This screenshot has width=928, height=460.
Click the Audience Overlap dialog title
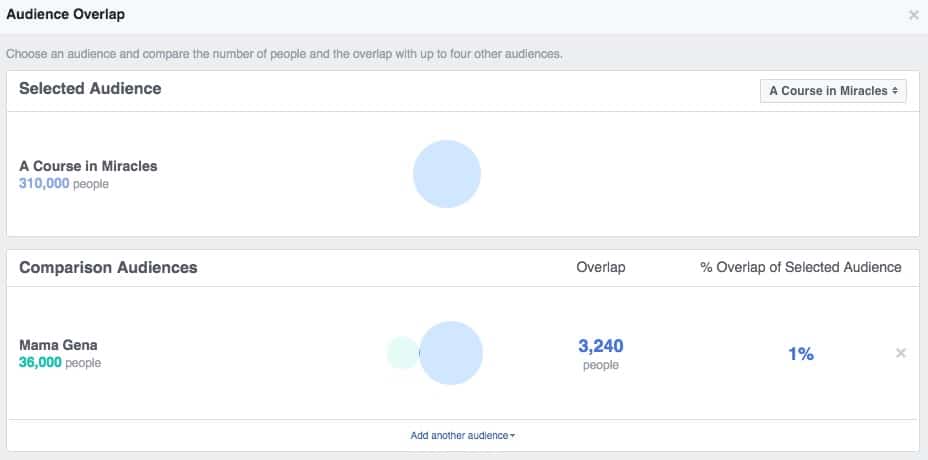pos(66,15)
